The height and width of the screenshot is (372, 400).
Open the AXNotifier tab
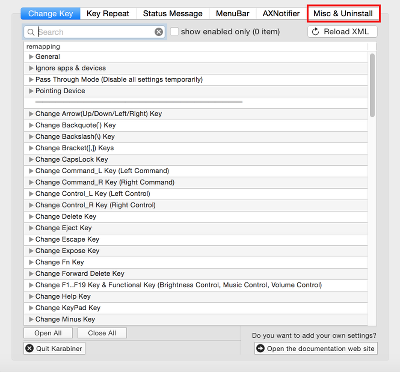click(281, 13)
